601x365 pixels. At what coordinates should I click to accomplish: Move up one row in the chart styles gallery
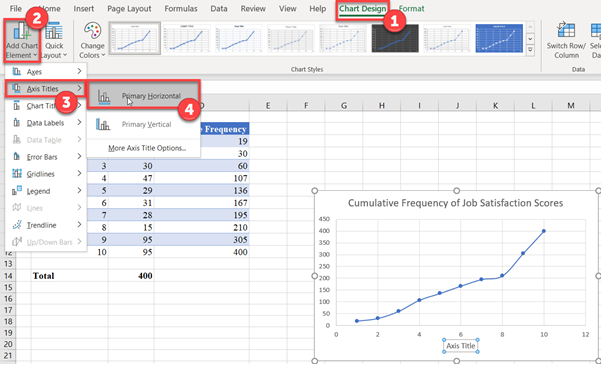[530, 27]
